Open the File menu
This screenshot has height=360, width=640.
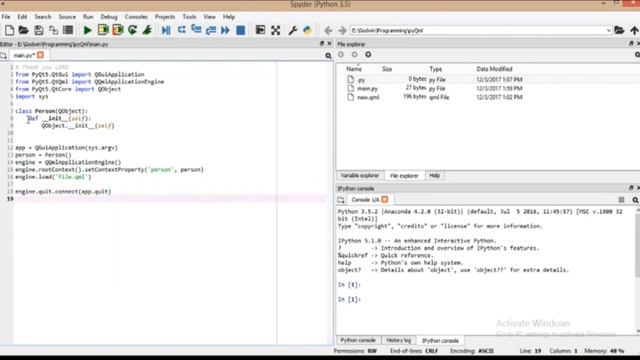click(6, 17)
